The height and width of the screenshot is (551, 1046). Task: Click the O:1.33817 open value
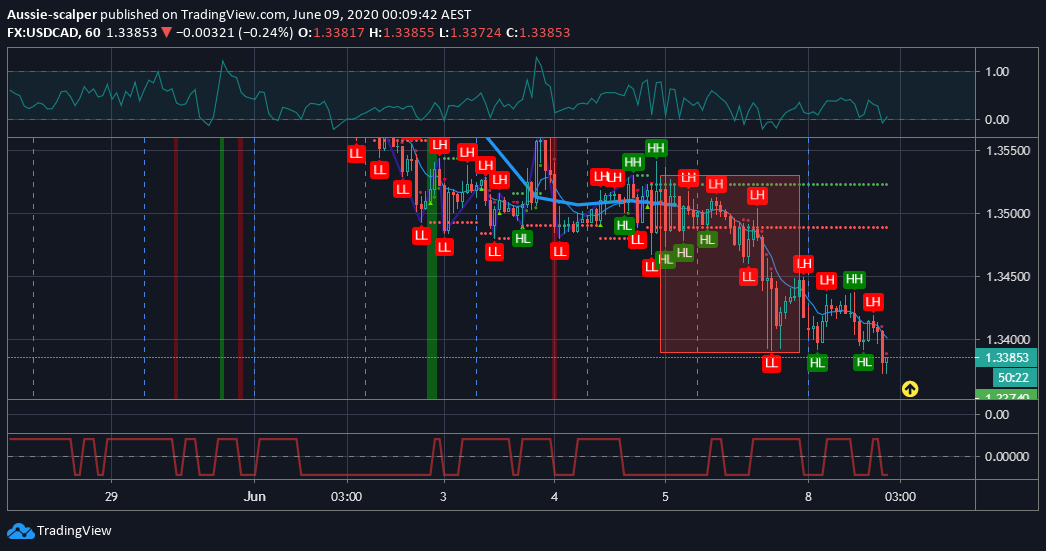click(330, 33)
